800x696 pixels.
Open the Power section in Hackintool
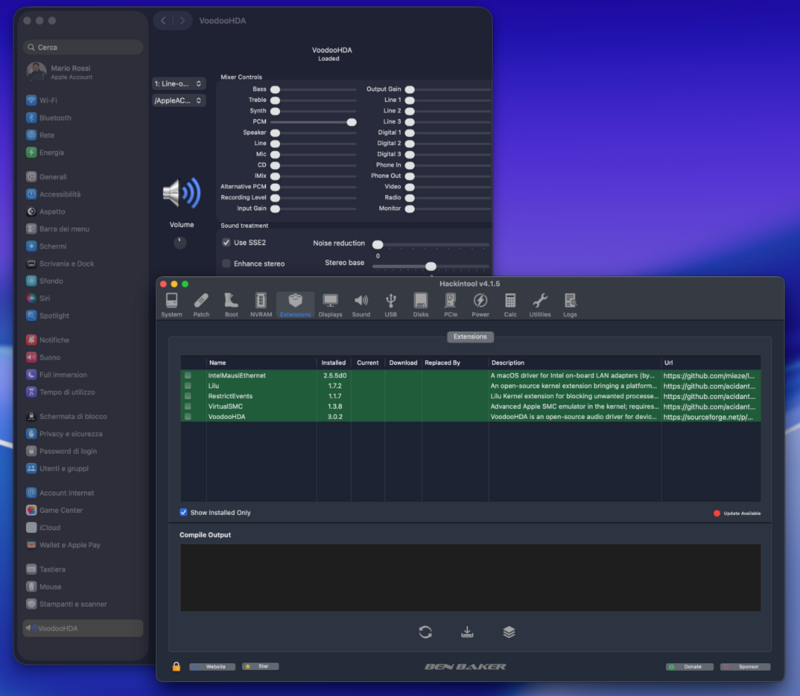pyautogui.click(x=480, y=305)
